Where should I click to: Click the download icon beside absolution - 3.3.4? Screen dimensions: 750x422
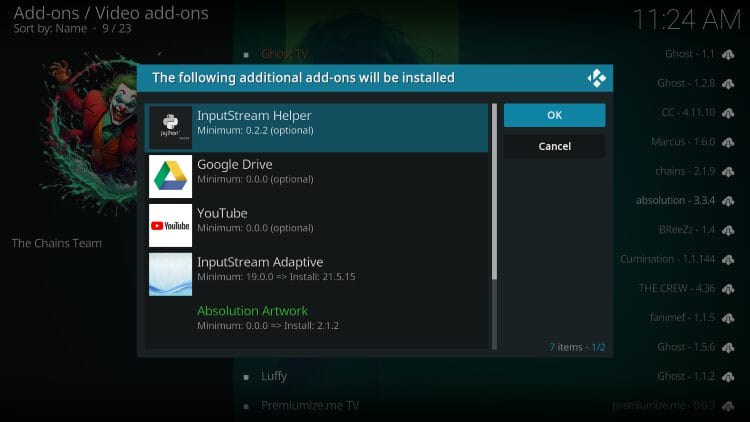(728, 201)
